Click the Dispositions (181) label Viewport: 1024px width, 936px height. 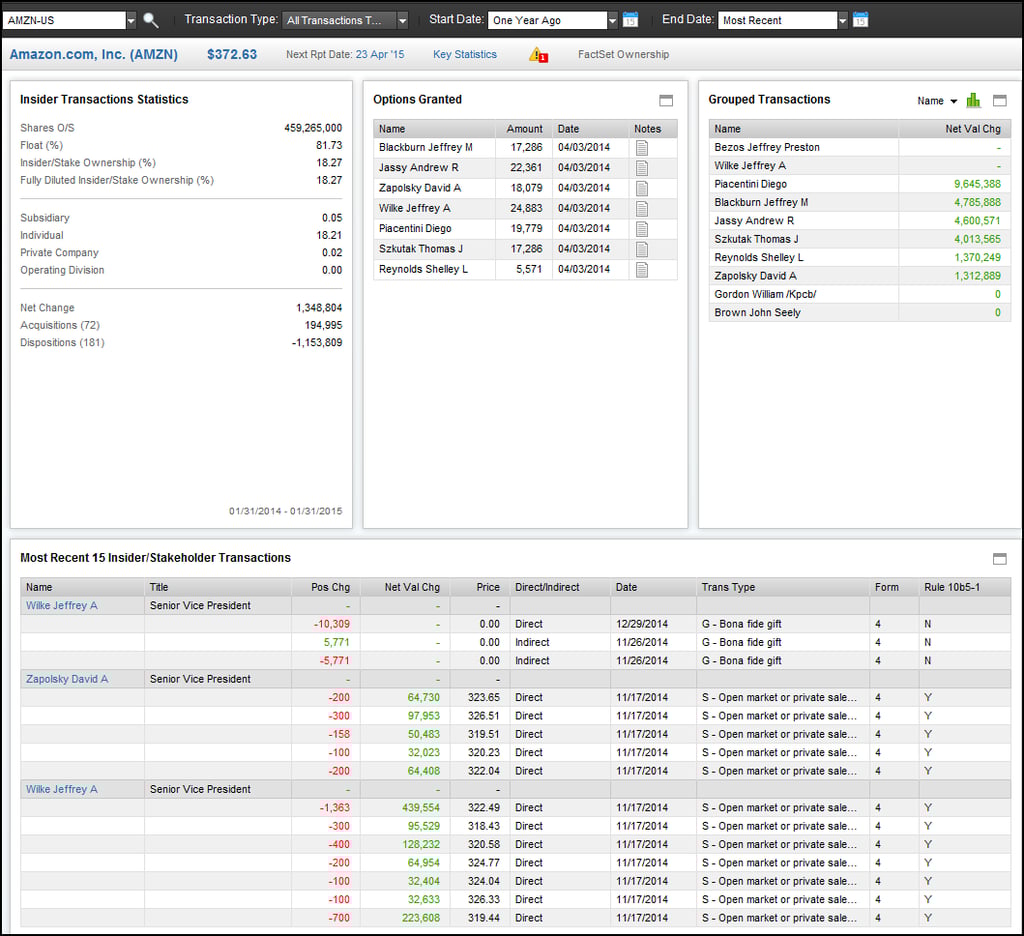point(62,343)
